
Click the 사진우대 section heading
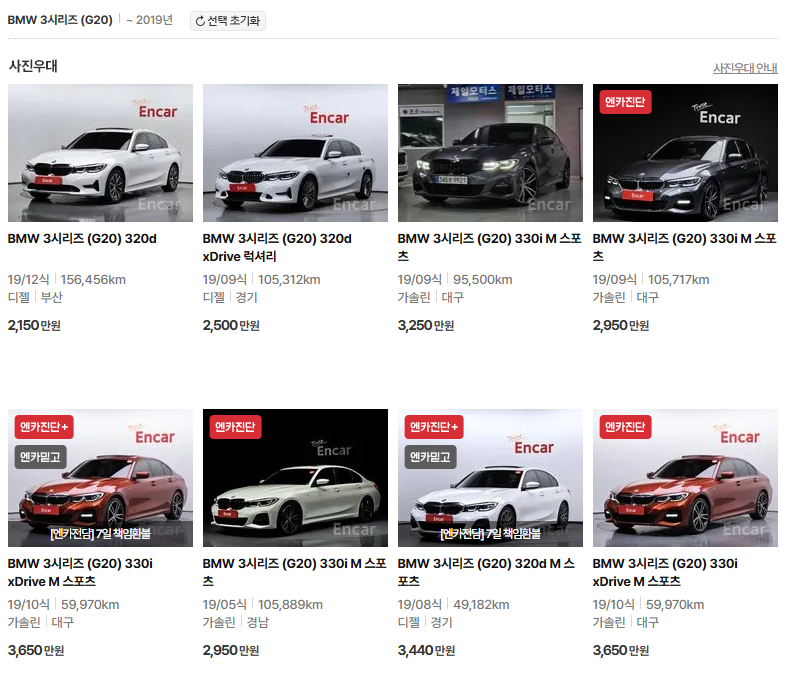coord(33,66)
